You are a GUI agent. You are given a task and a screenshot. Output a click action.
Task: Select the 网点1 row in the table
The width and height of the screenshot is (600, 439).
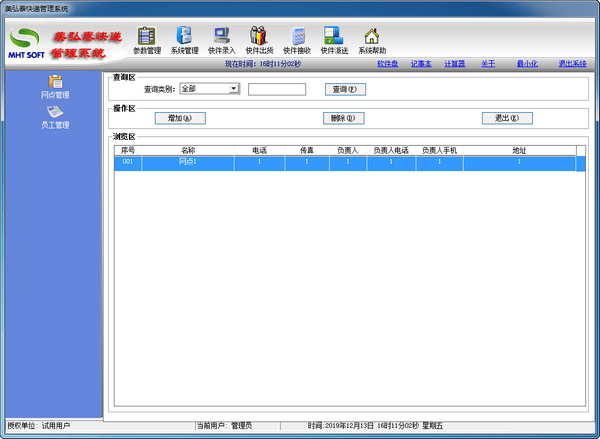click(188, 161)
